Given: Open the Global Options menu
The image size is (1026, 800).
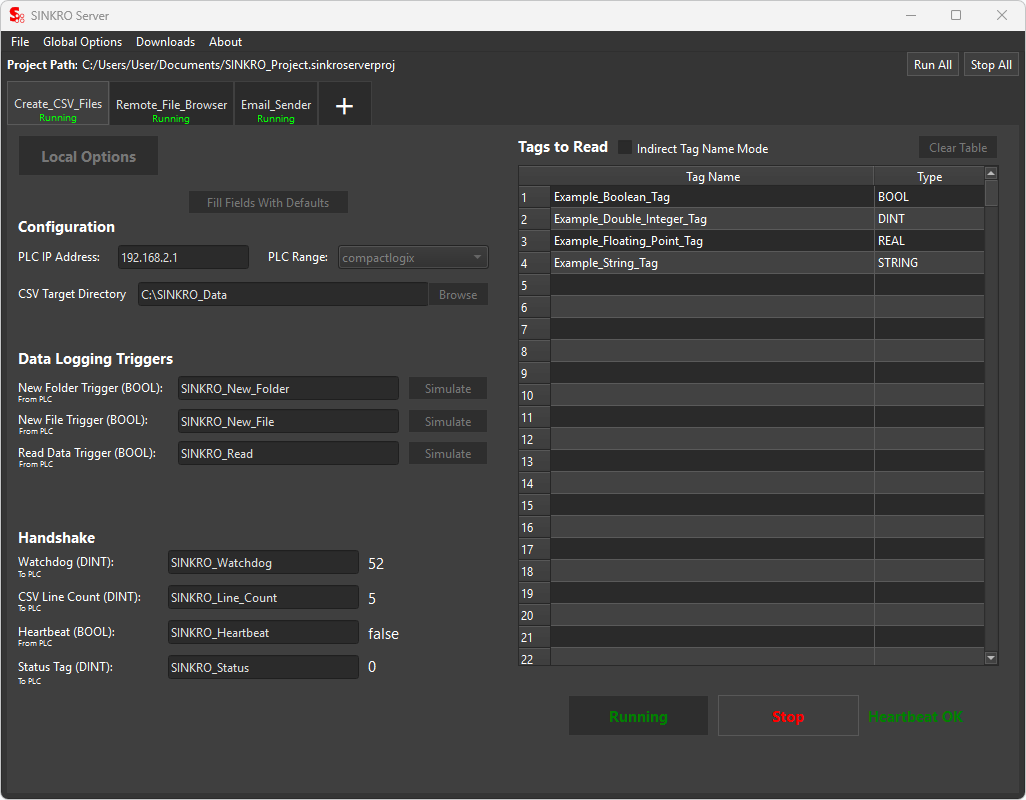Looking at the screenshot, I should point(82,42).
